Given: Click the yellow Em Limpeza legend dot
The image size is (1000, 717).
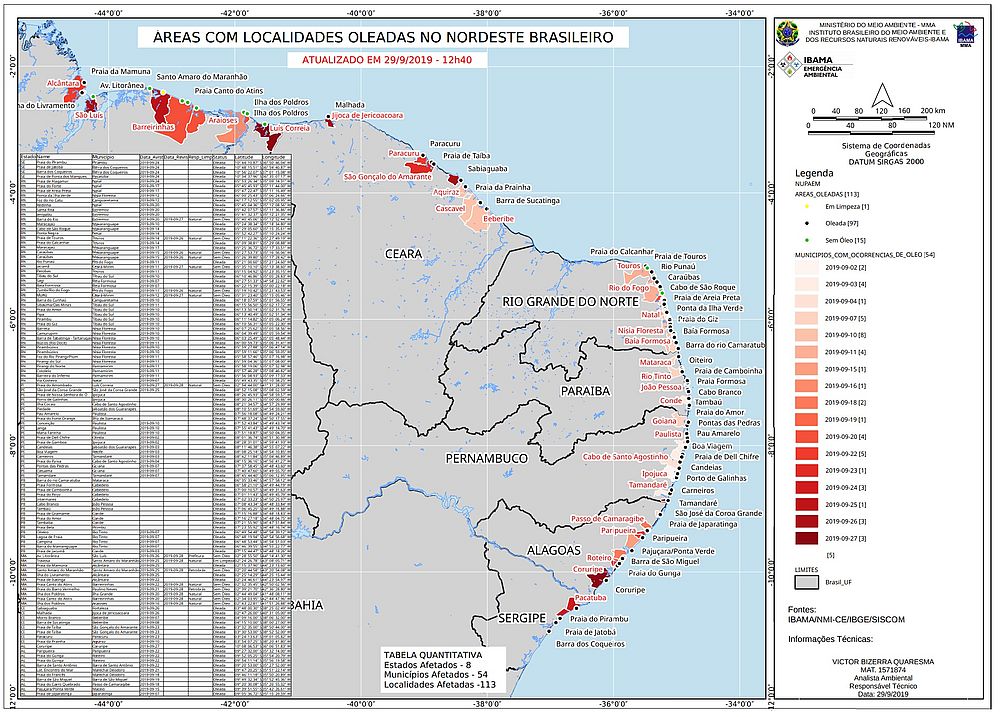Looking at the screenshot, I should (806, 206).
